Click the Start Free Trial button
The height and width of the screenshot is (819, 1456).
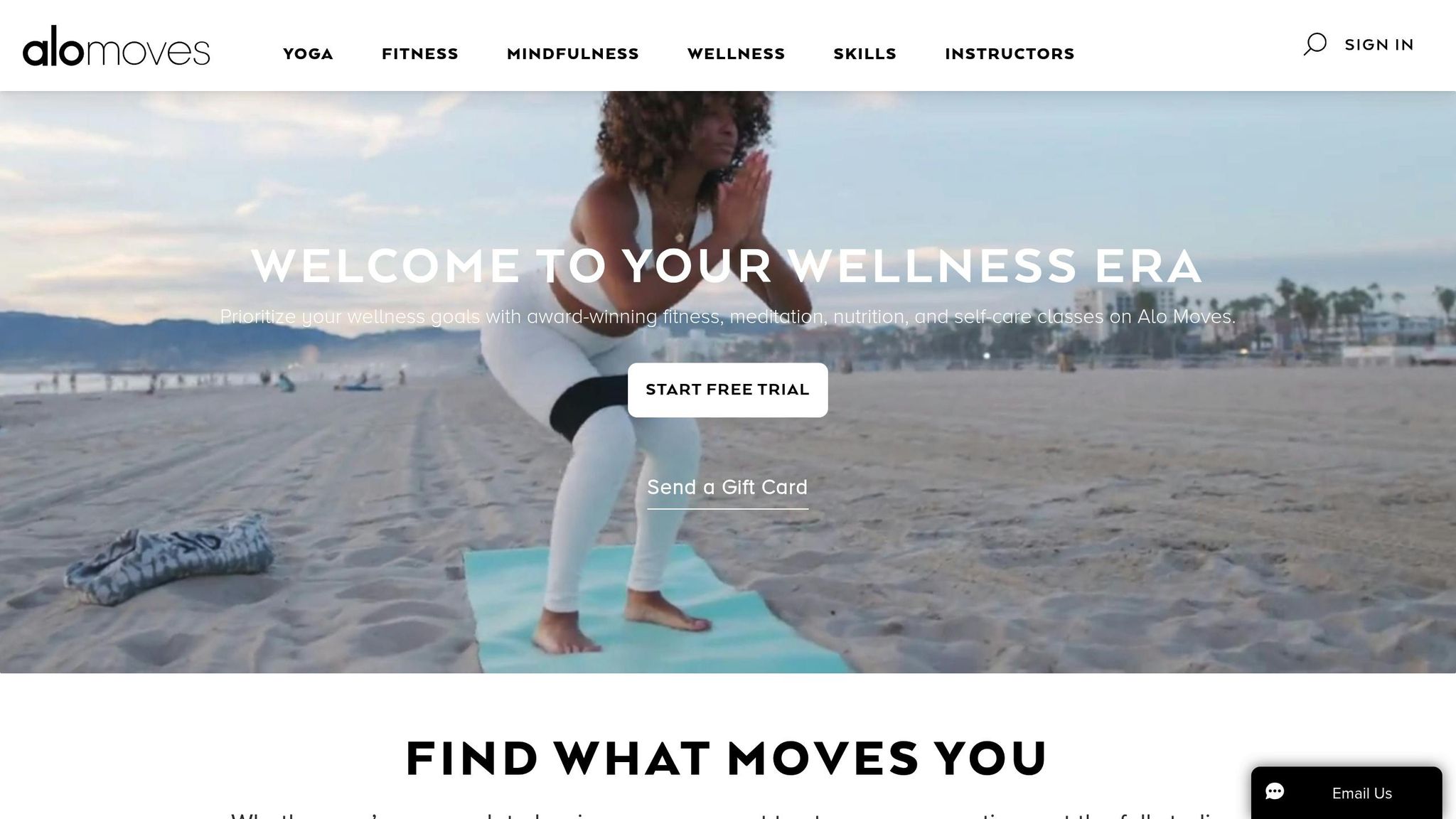pos(727,390)
